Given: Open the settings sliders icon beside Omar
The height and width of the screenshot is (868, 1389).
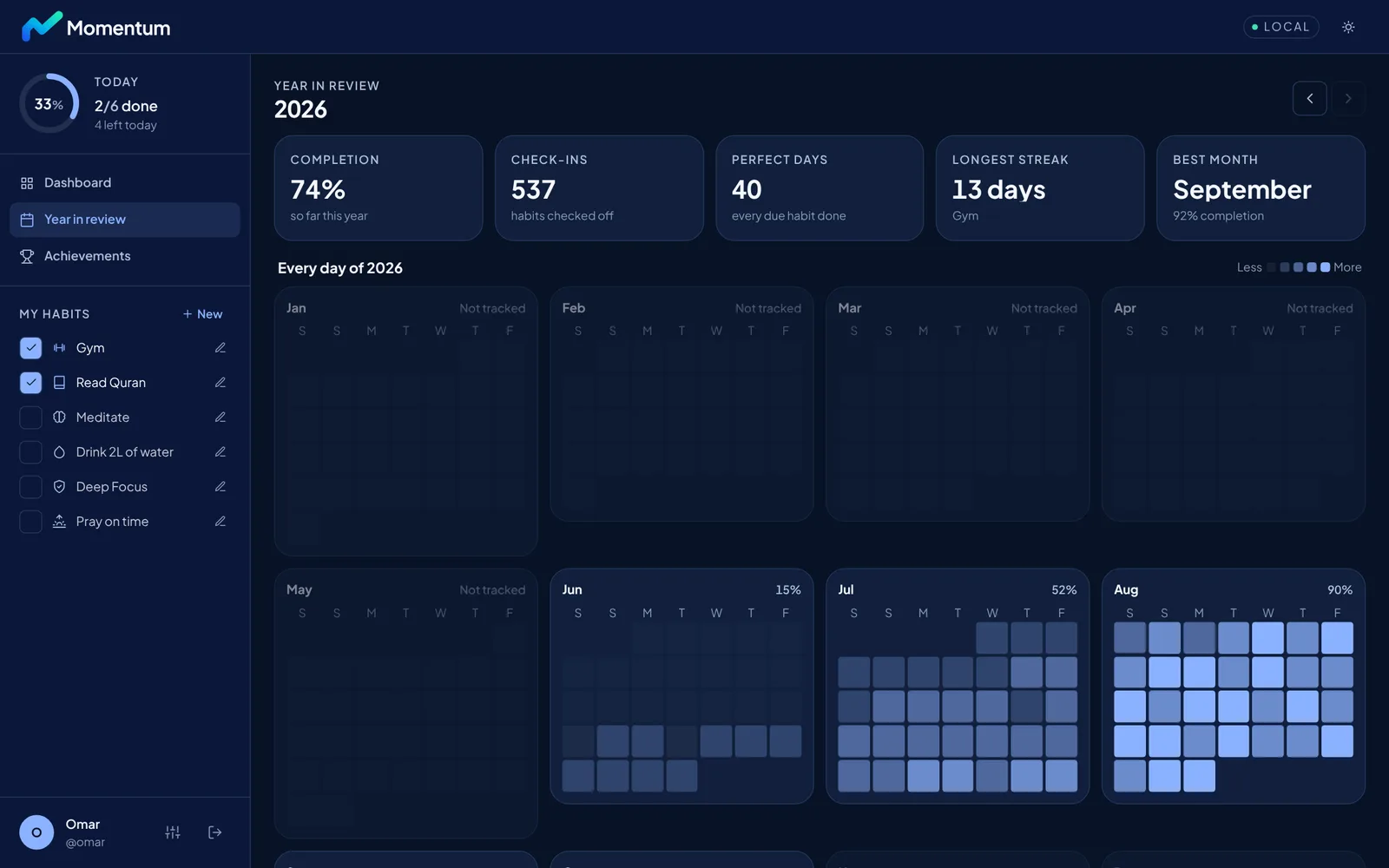Looking at the screenshot, I should coord(173,832).
